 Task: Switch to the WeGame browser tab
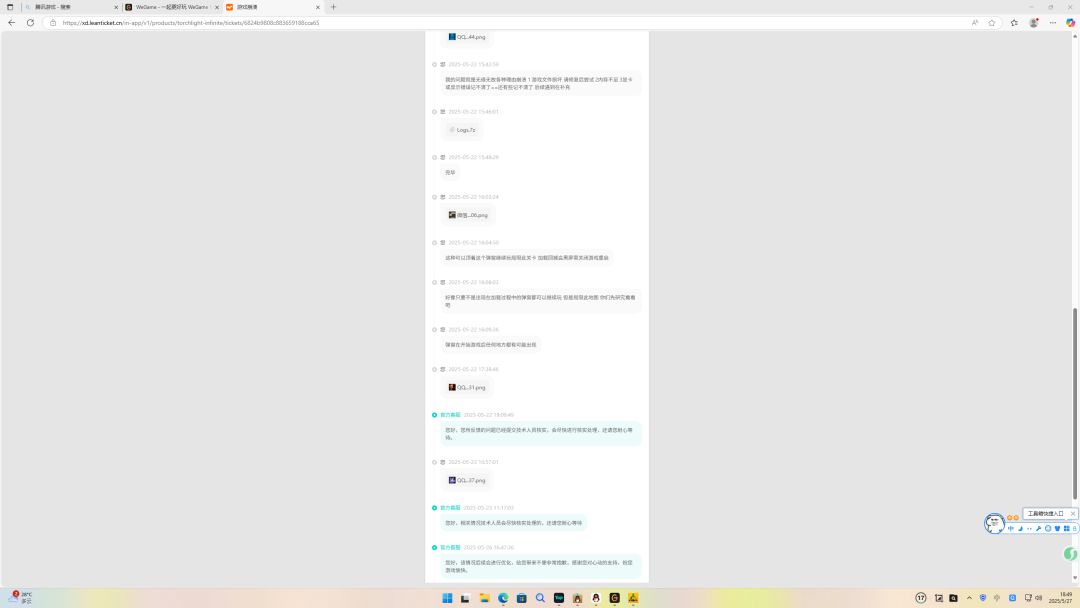tap(172, 7)
